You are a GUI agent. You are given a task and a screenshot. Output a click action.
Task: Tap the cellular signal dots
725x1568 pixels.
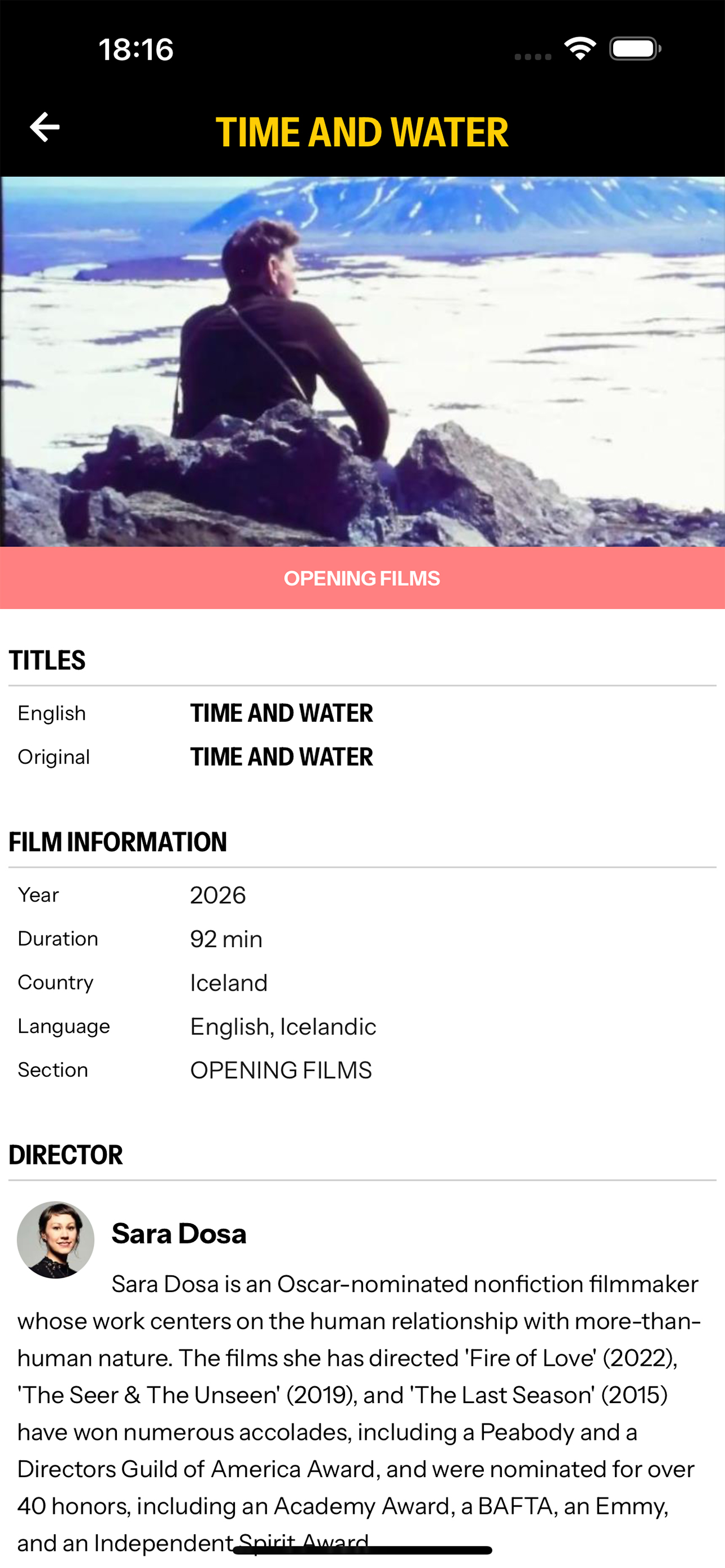click(x=532, y=56)
